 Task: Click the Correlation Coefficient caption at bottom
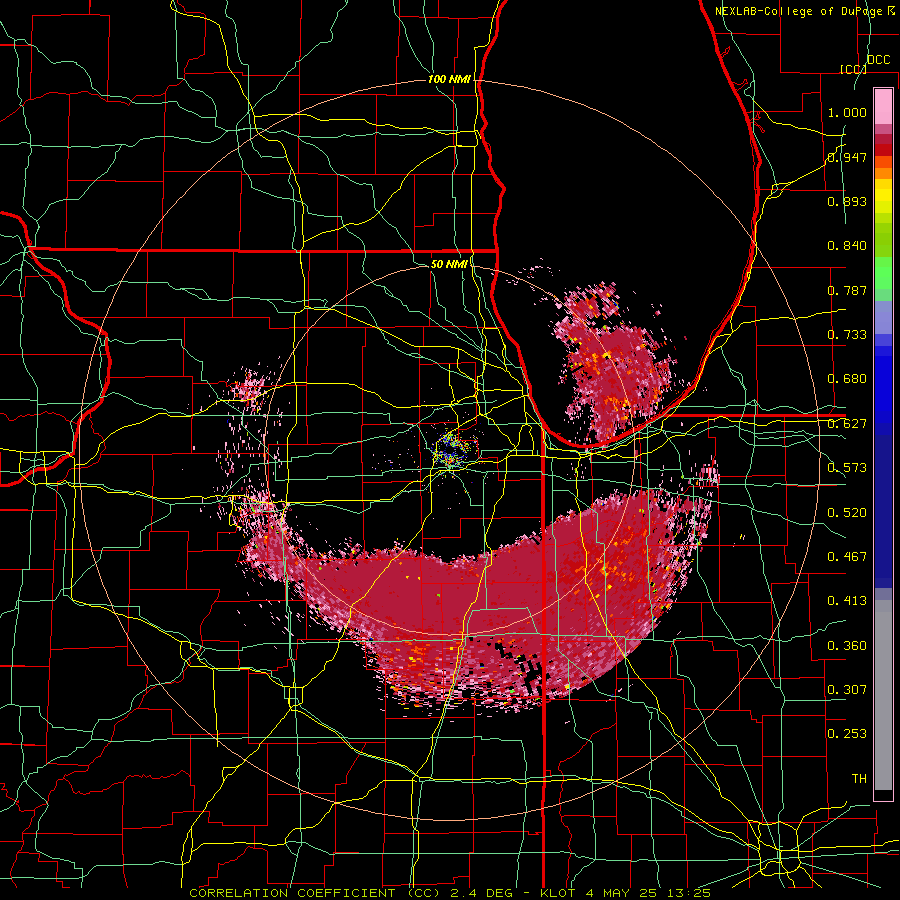tap(450, 893)
